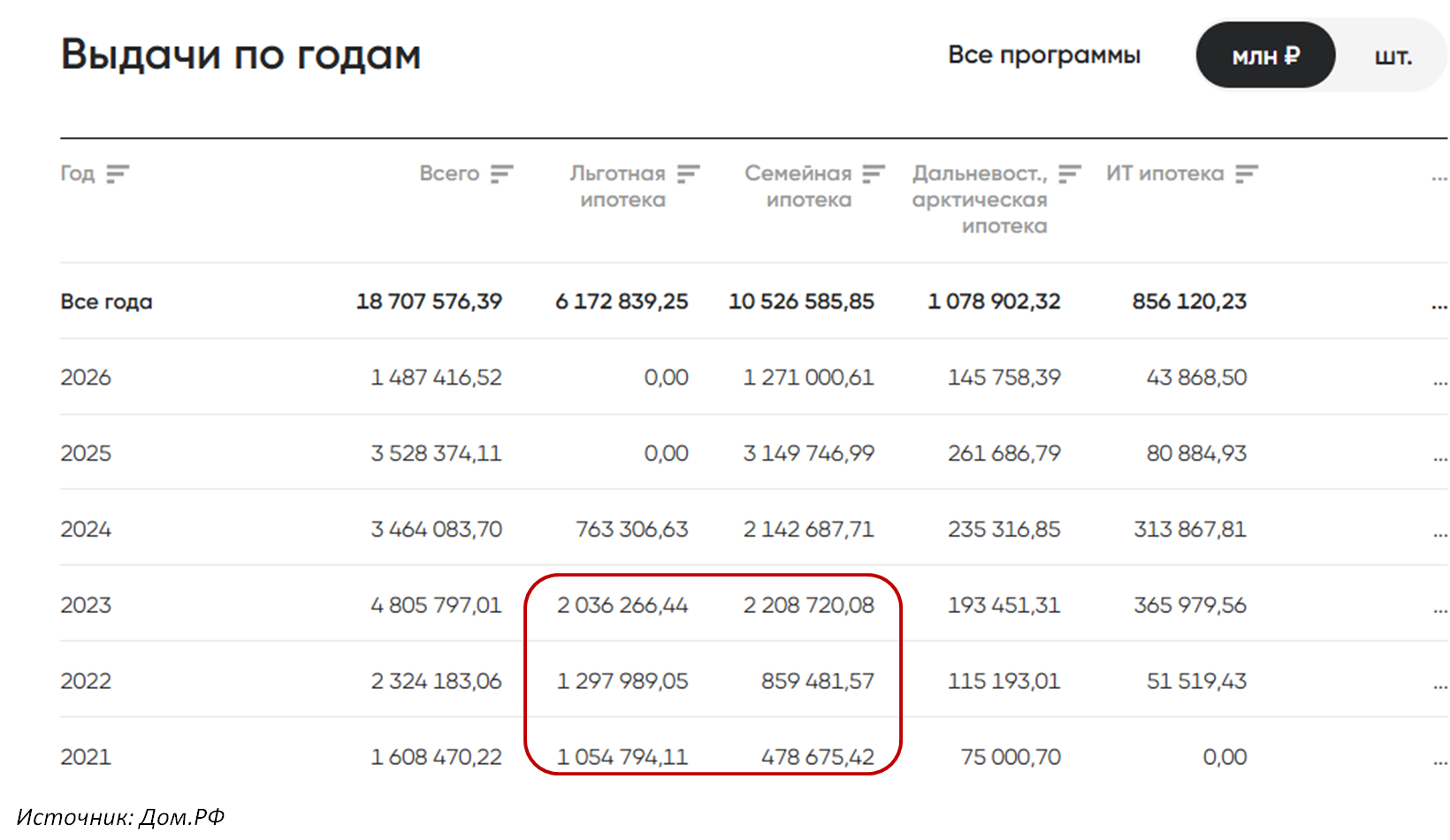
Task: Sort by ИТ ипотека column icon
Action: (1247, 173)
